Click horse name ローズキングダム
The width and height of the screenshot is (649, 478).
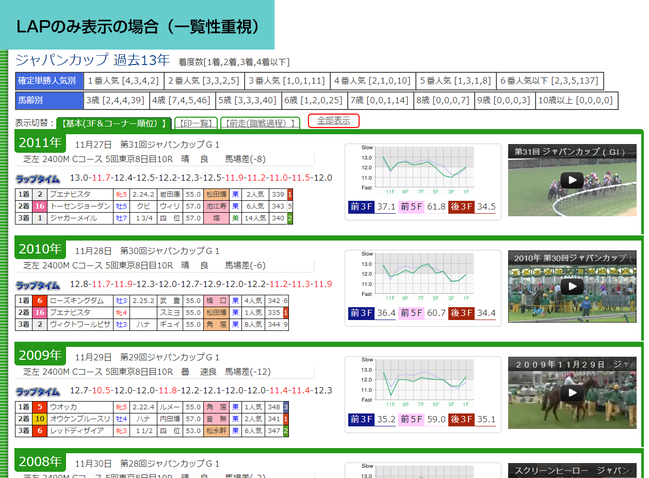coord(77,300)
